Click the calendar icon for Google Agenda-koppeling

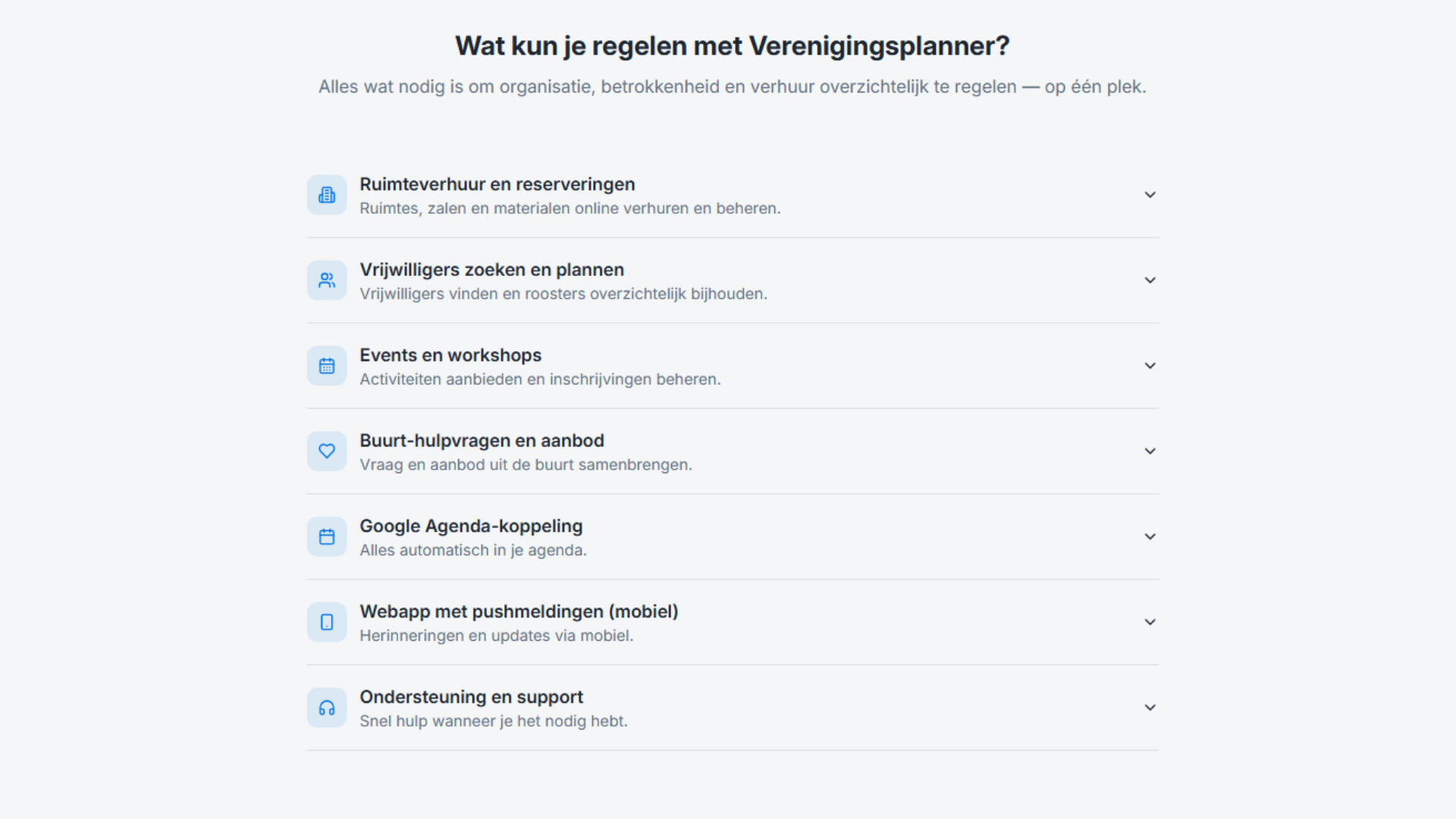tap(327, 537)
